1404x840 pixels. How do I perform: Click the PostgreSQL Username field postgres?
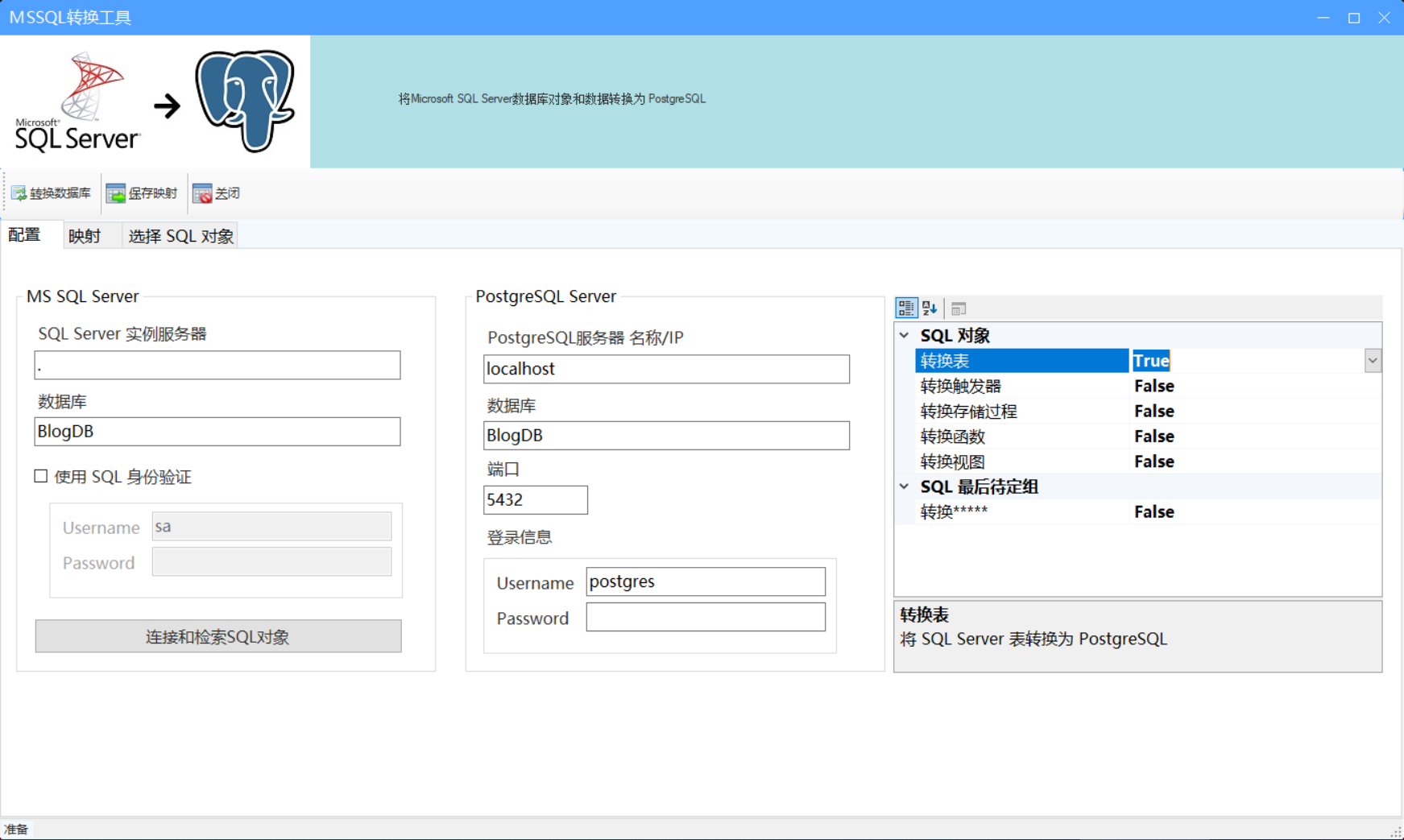(x=706, y=581)
